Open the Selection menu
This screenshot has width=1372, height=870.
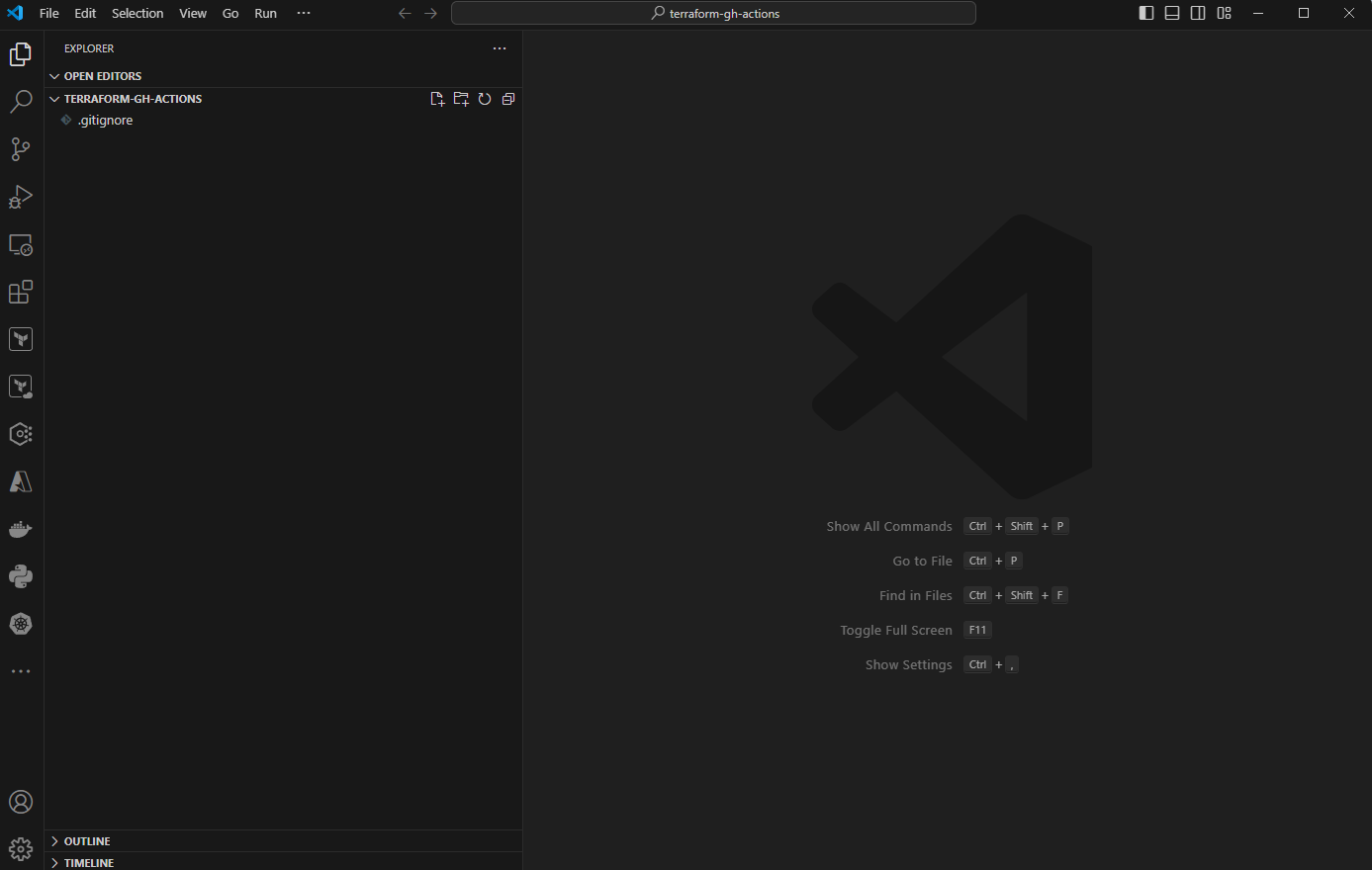tap(137, 13)
